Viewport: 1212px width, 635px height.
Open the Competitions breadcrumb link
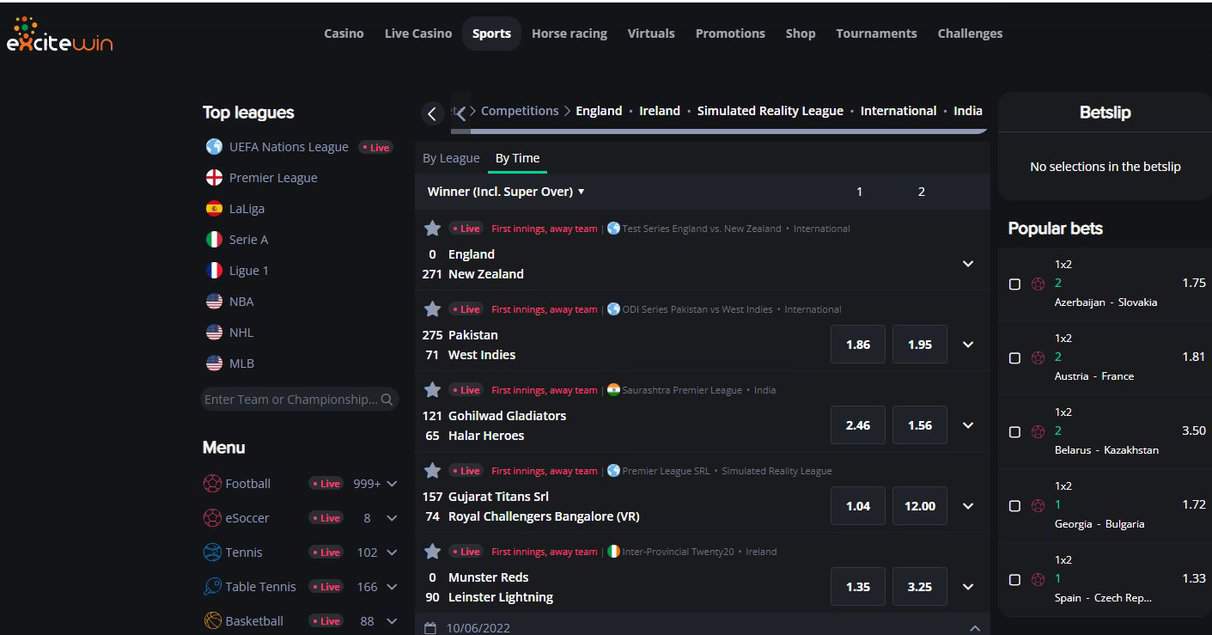coord(519,111)
